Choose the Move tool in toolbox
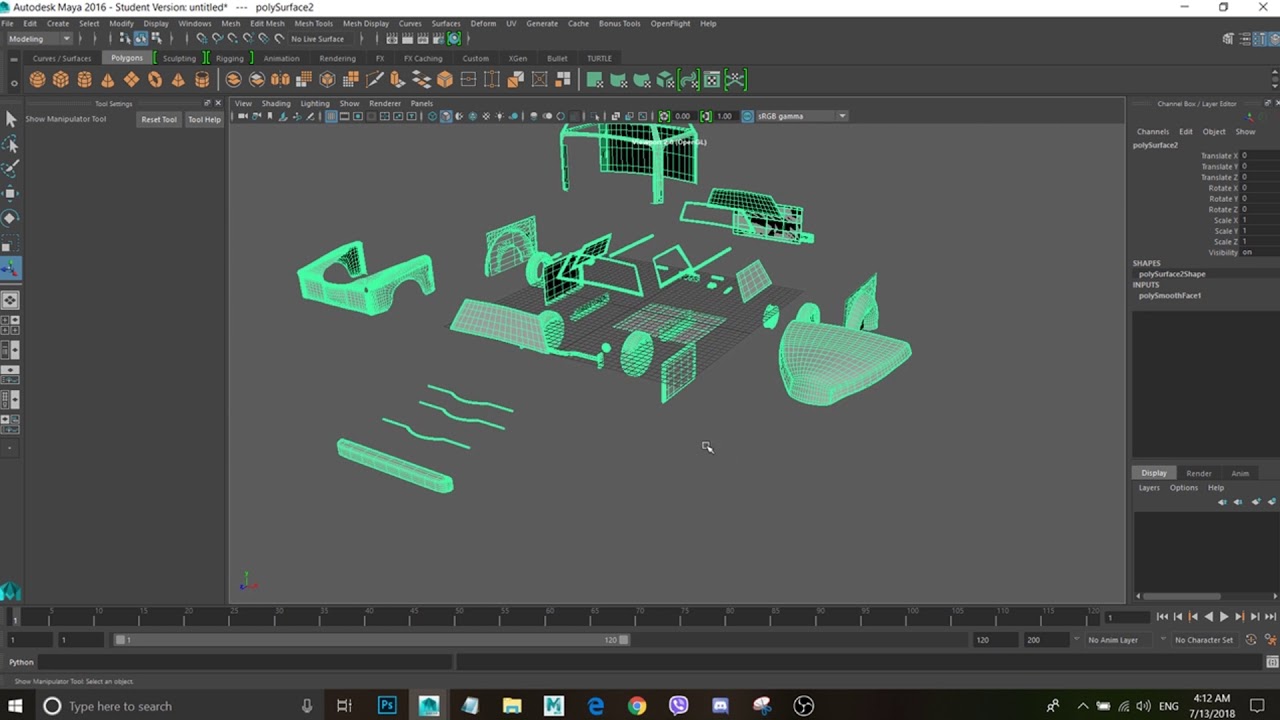Viewport: 1280px width, 720px height. [x=11, y=193]
